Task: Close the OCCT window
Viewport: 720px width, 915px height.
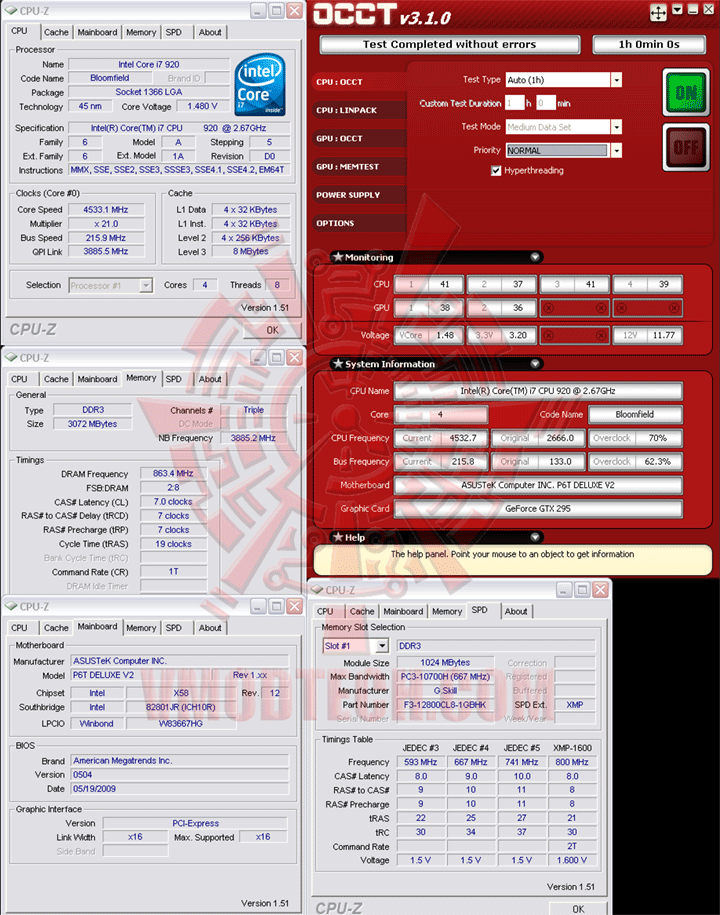Action: (x=708, y=10)
